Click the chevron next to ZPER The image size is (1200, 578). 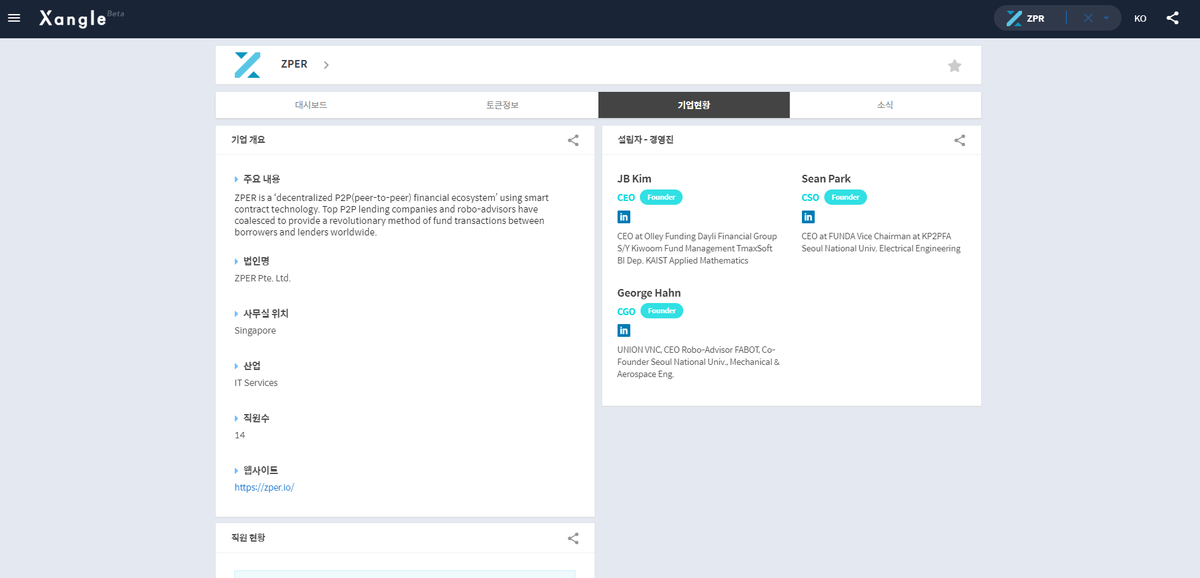coord(326,65)
